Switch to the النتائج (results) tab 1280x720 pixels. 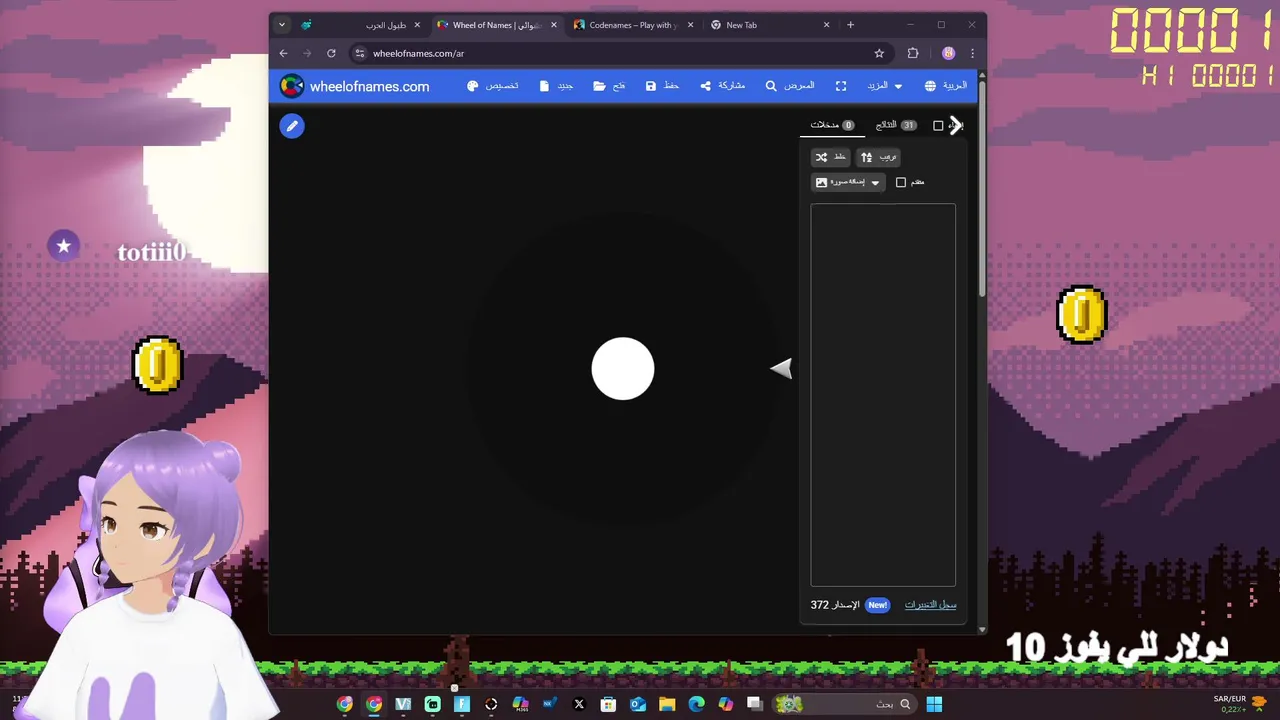896,125
